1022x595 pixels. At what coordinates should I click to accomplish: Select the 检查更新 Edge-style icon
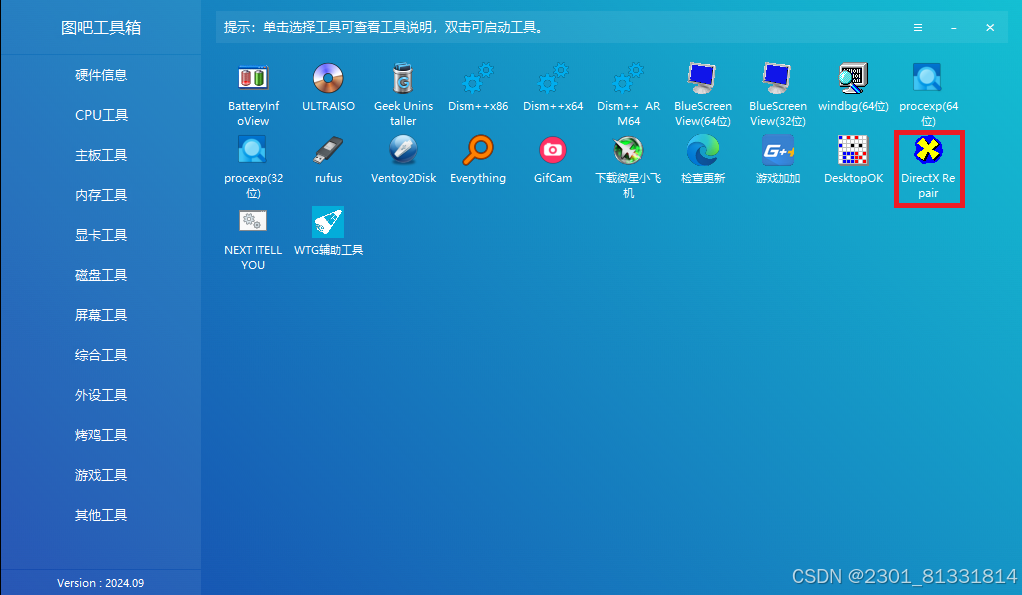click(x=703, y=151)
